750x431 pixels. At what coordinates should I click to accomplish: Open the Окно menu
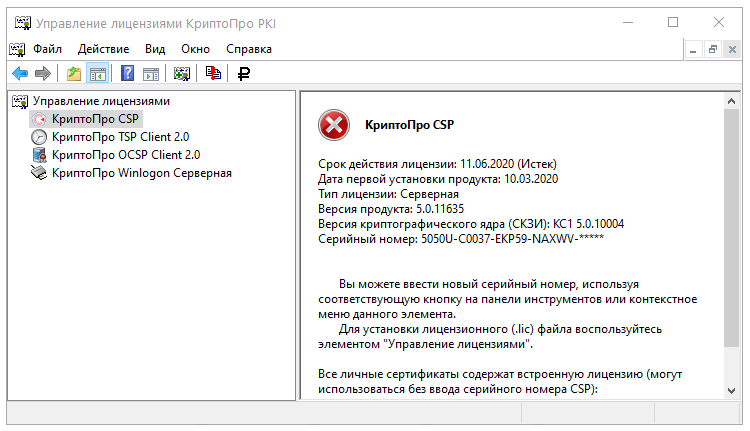pyautogui.click(x=195, y=48)
